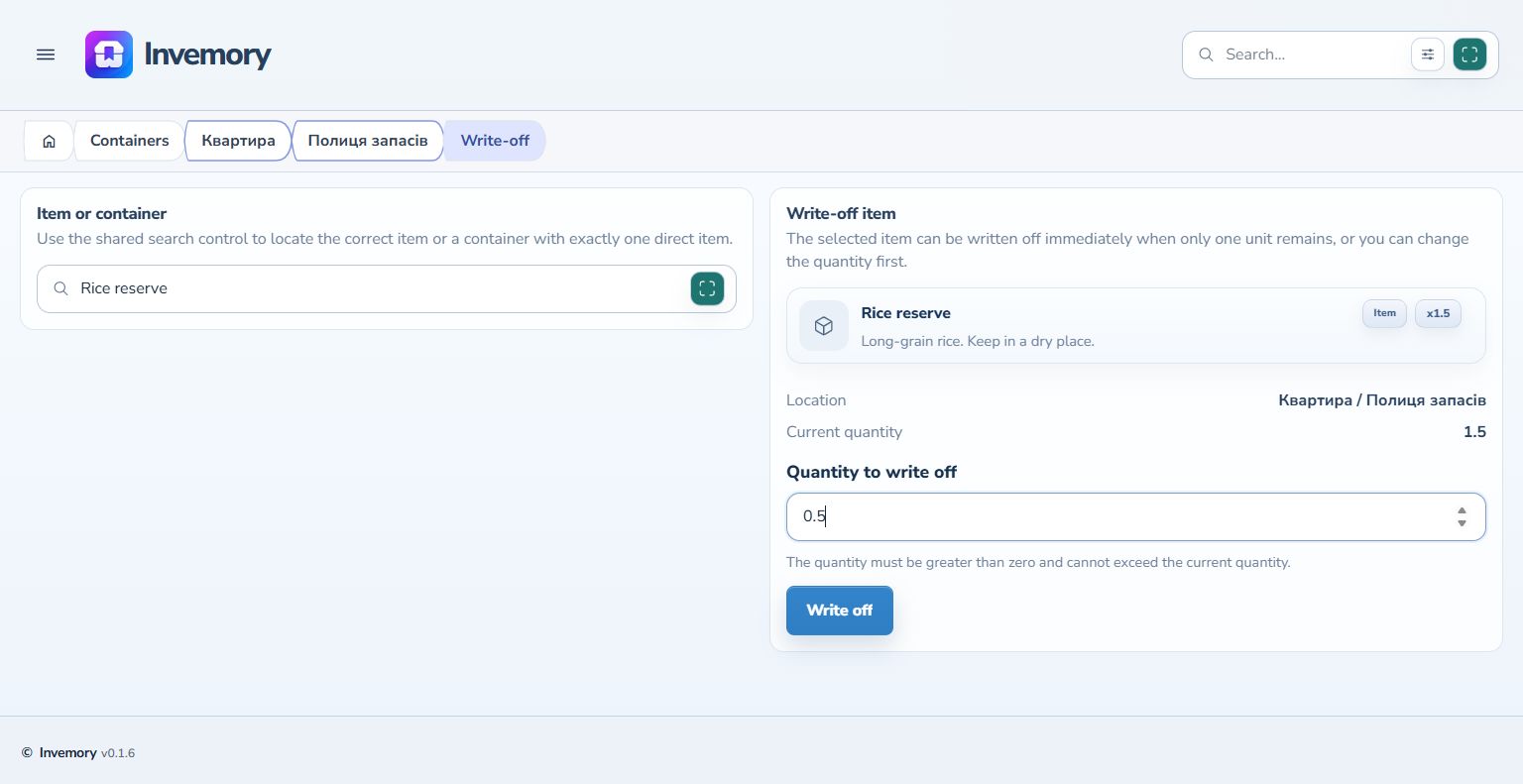Select the Write-off breadcrumb
1523x784 pixels.
tap(495, 141)
